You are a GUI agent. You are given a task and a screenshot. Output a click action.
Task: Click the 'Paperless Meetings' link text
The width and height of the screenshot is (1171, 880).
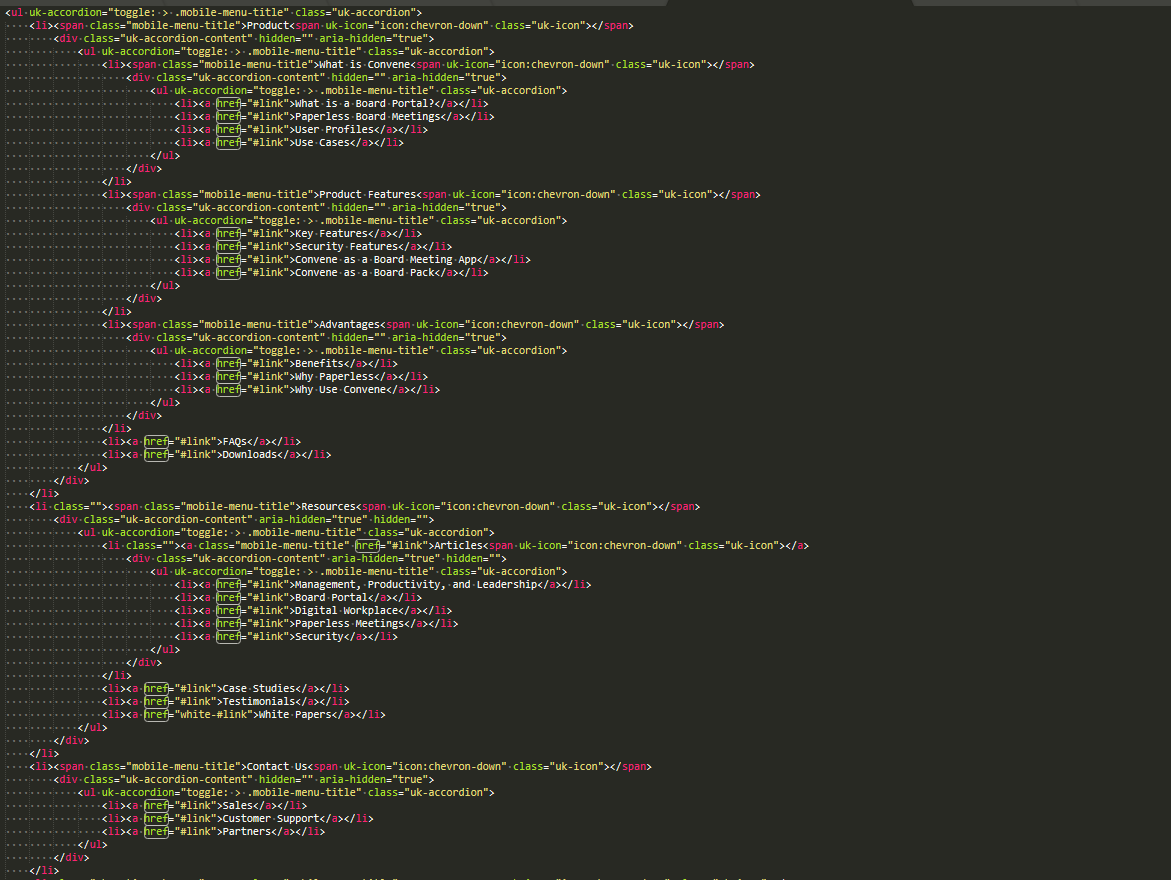coord(349,624)
